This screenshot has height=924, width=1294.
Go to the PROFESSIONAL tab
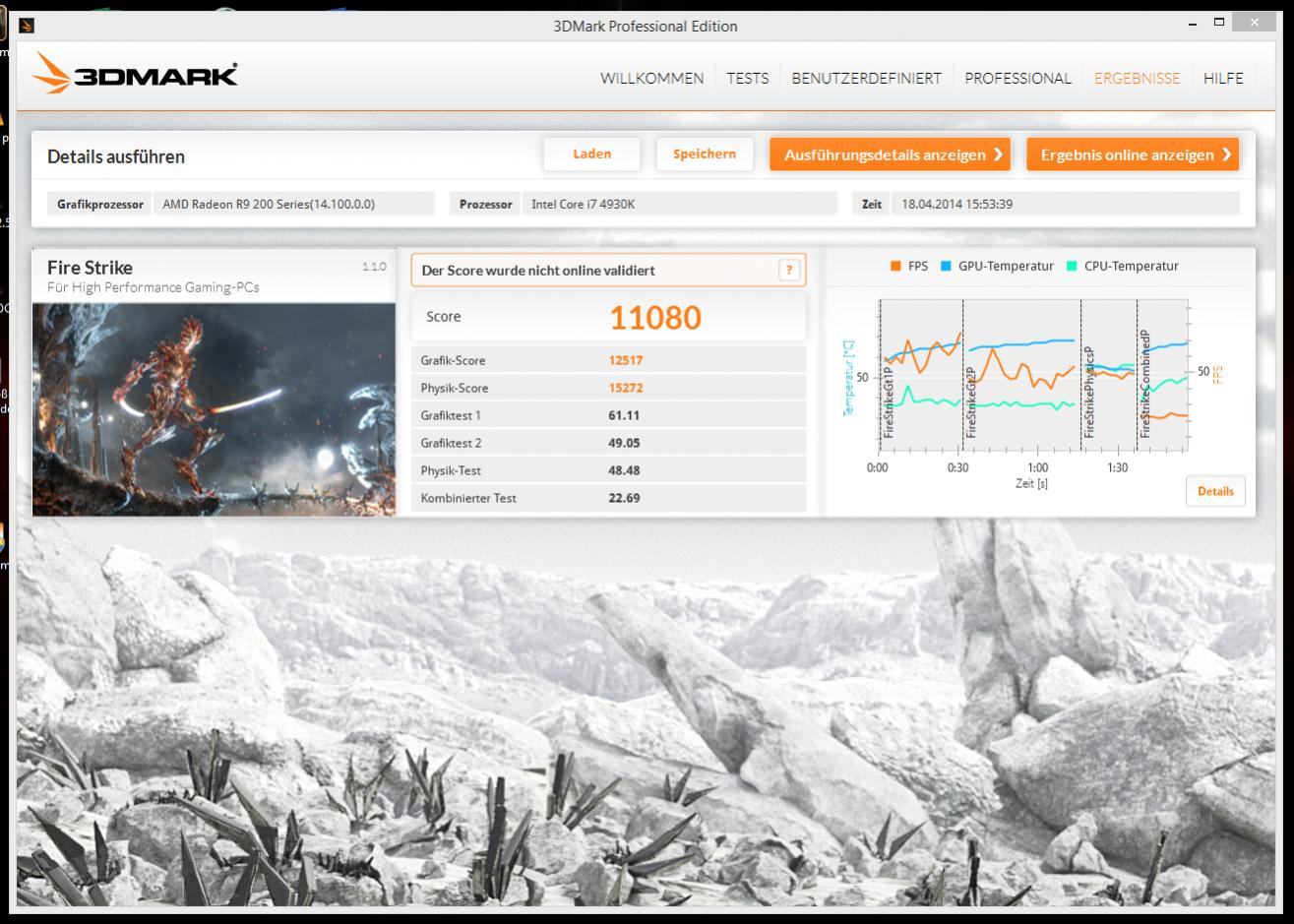tap(1017, 79)
